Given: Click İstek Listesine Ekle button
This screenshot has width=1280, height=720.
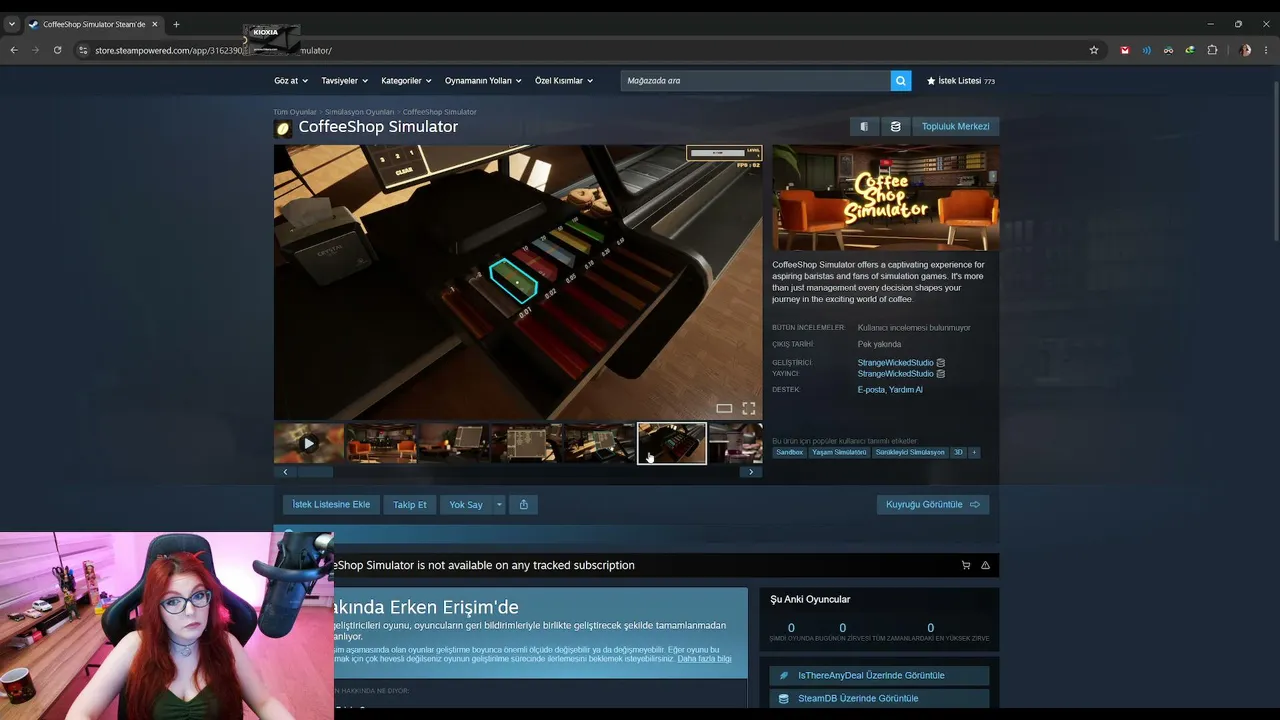Looking at the screenshot, I should point(331,505).
